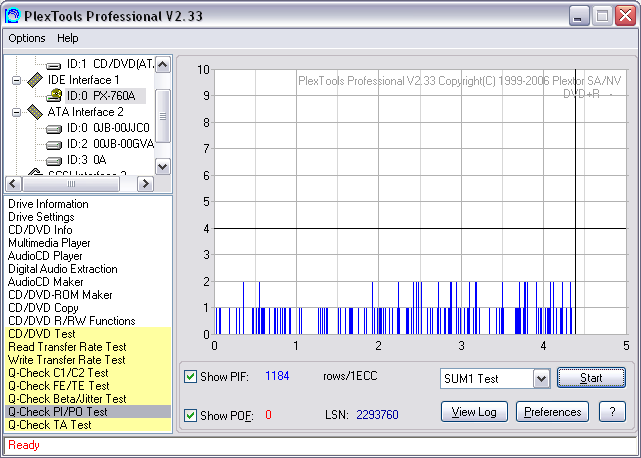Open Drive Settings
This screenshot has width=641, height=458.
pos(41,217)
